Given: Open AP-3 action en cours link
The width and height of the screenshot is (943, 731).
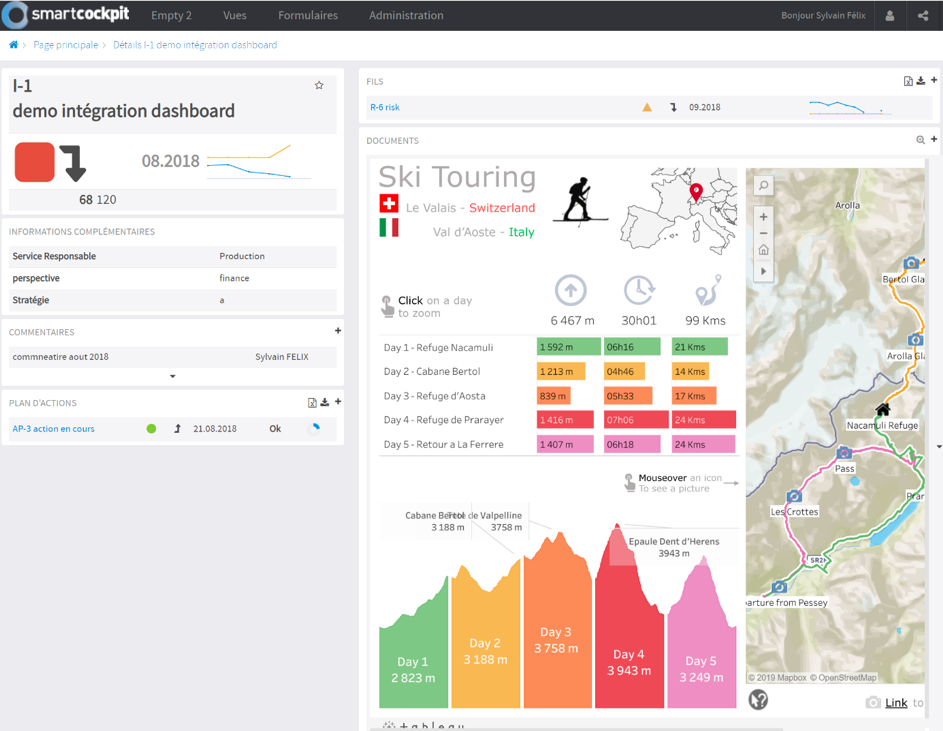Looking at the screenshot, I should [x=53, y=429].
